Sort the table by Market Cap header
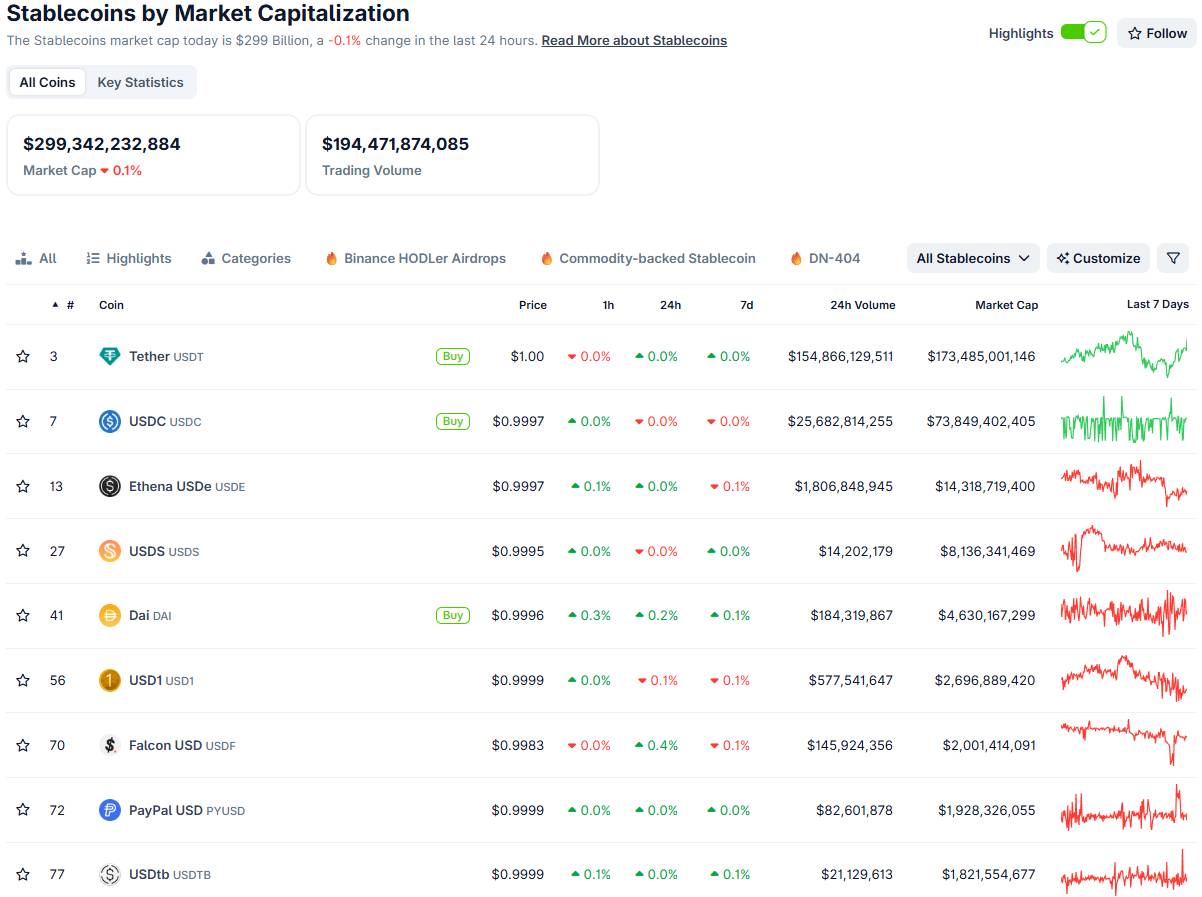This screenshot has width=1202, height=897. pos(1006,305)
